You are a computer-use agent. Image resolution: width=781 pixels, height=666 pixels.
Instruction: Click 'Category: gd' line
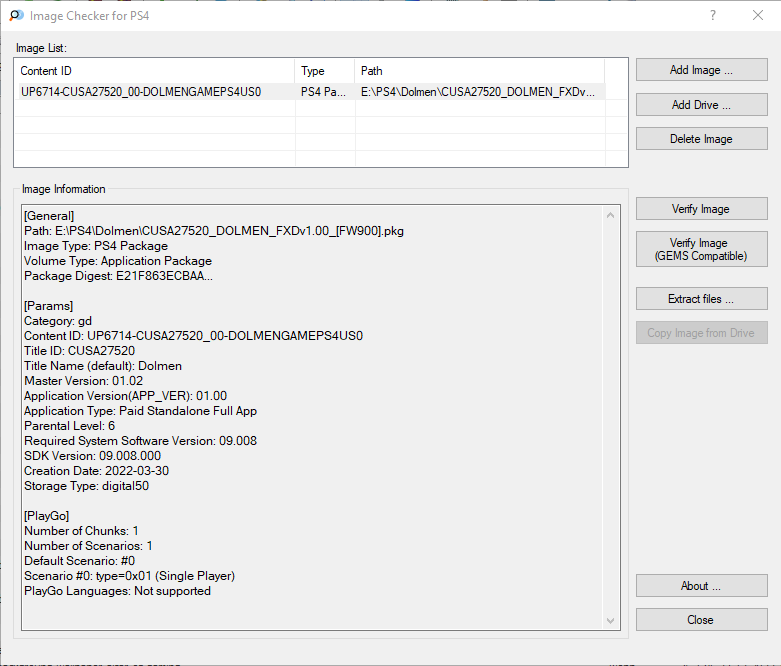pyautogui.click(x=58, y=321)
